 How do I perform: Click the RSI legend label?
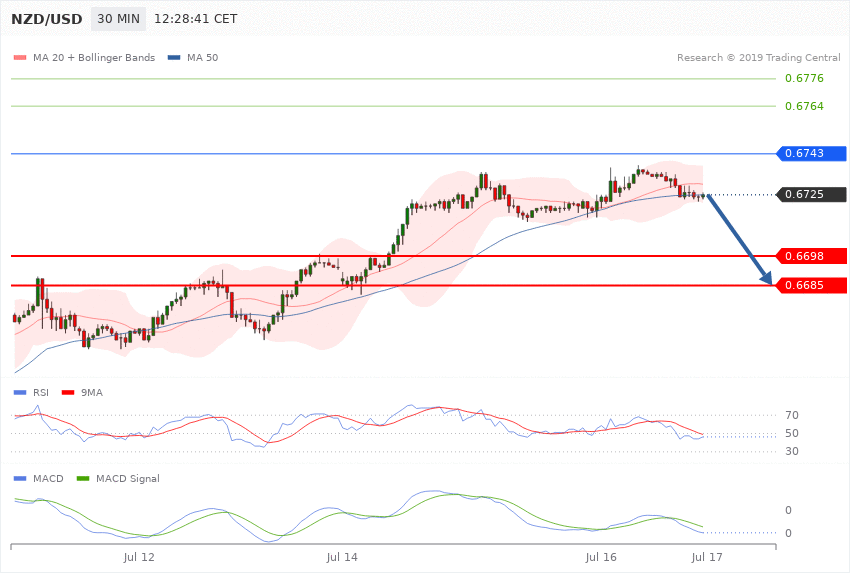coord(41,392)
